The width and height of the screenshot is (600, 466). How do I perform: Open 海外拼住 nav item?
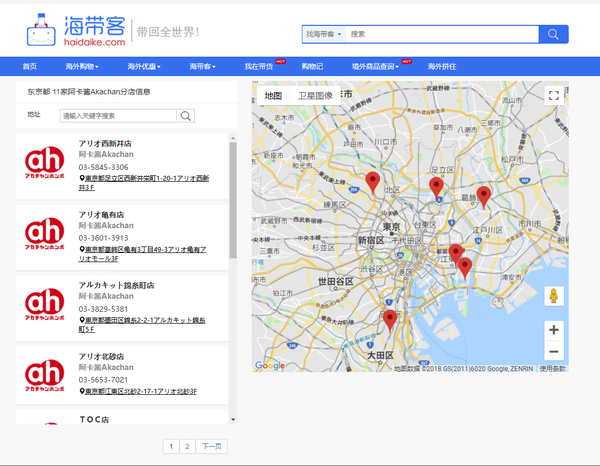point(442,67)
